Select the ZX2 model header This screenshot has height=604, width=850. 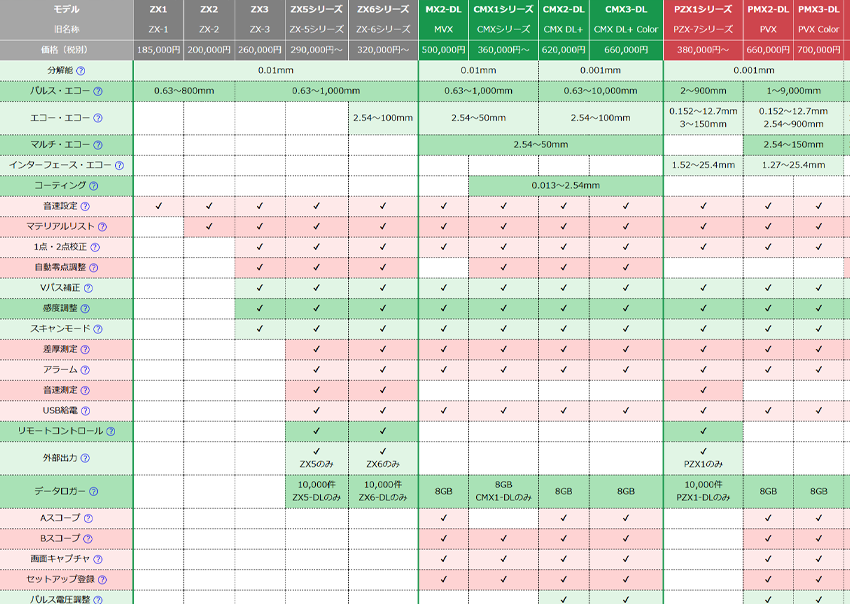[x=209, y=9]
